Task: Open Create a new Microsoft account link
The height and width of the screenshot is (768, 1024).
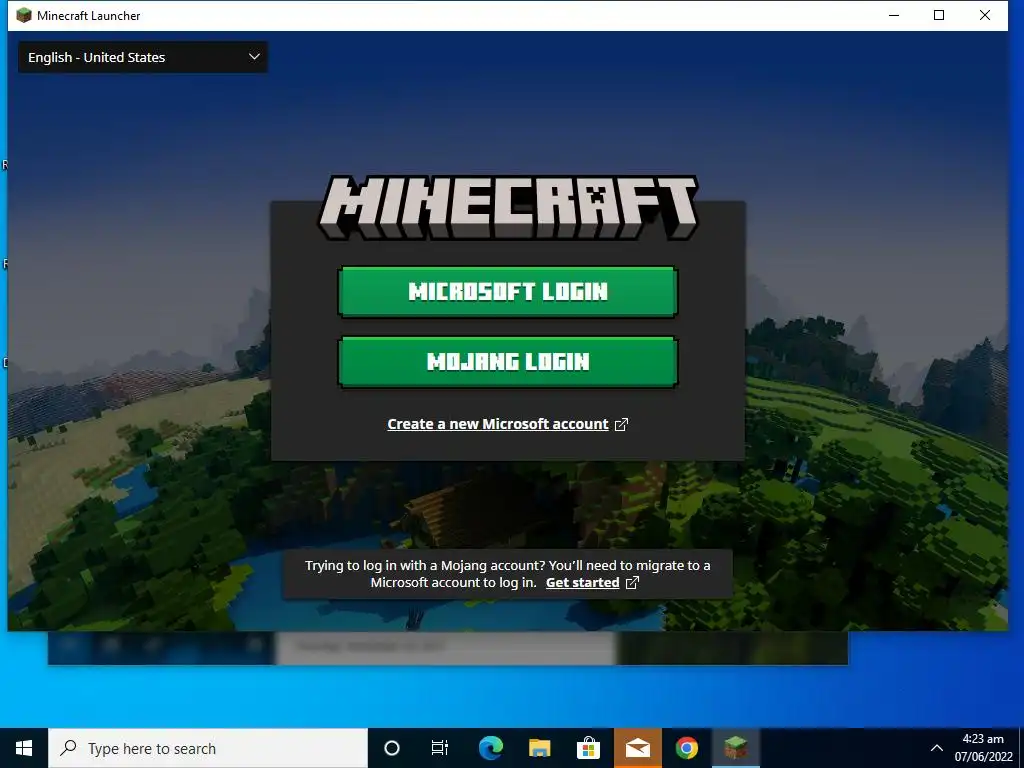Action: click(x=498, y=424)
